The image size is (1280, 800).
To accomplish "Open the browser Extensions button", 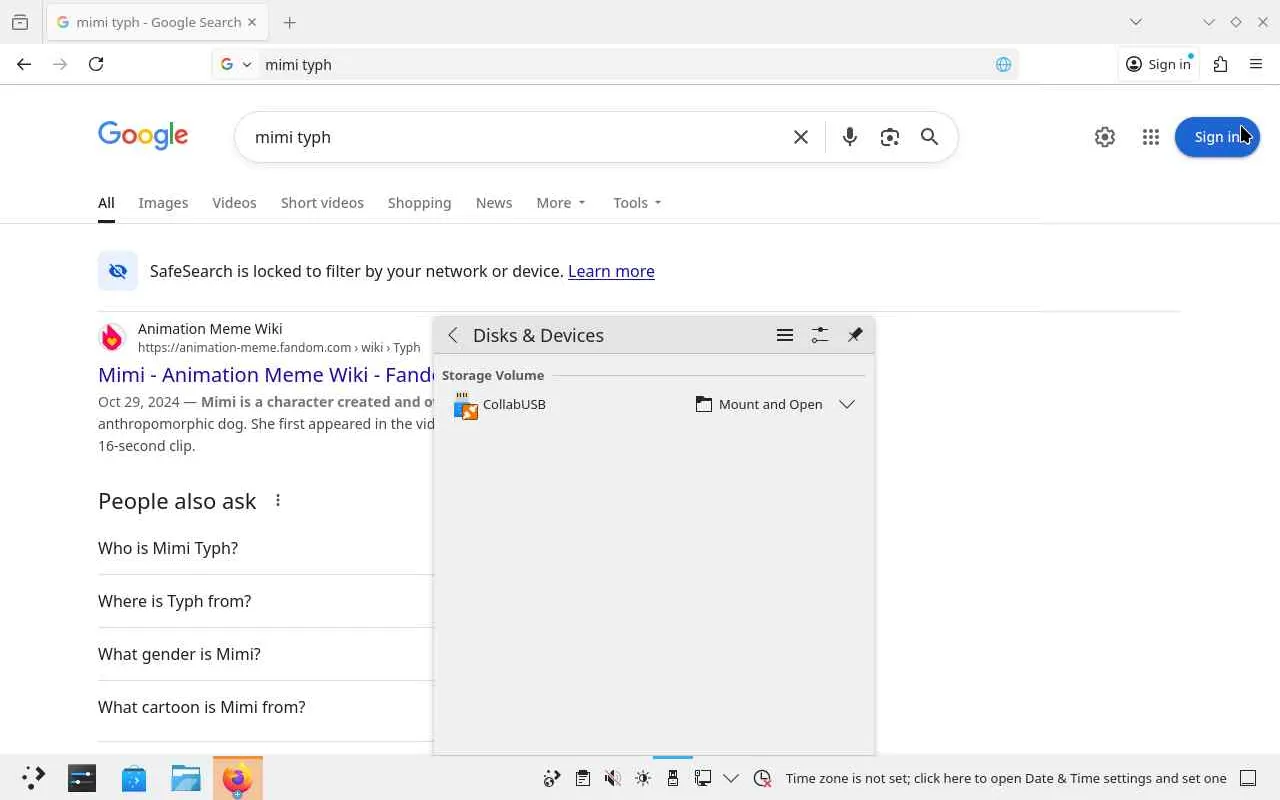I will point(1220,64).
